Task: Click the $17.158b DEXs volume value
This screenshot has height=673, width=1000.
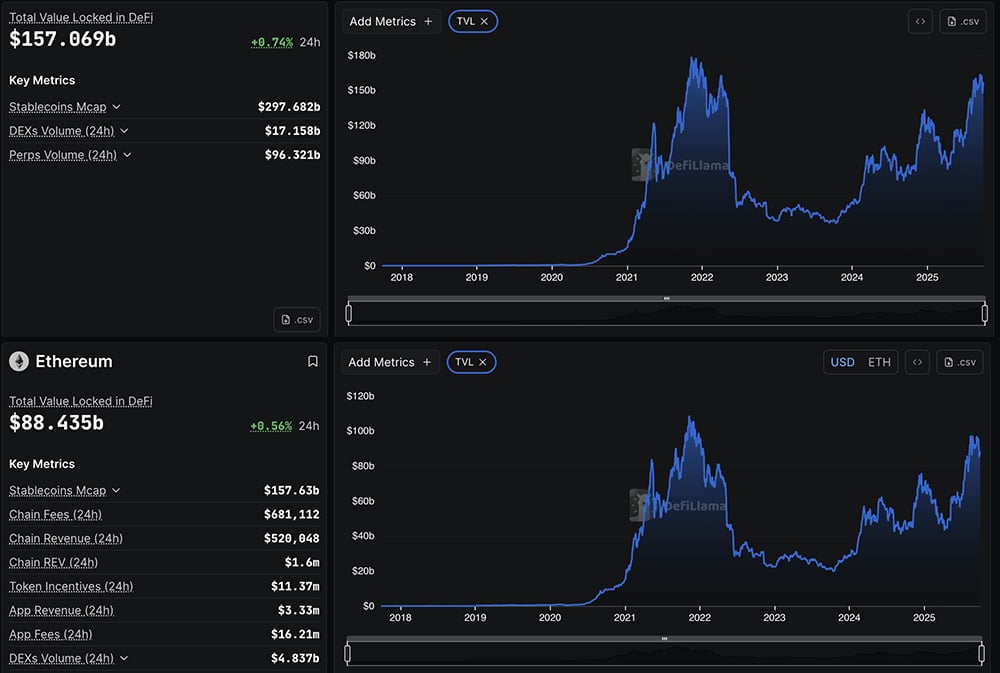Action: (293, 131)
